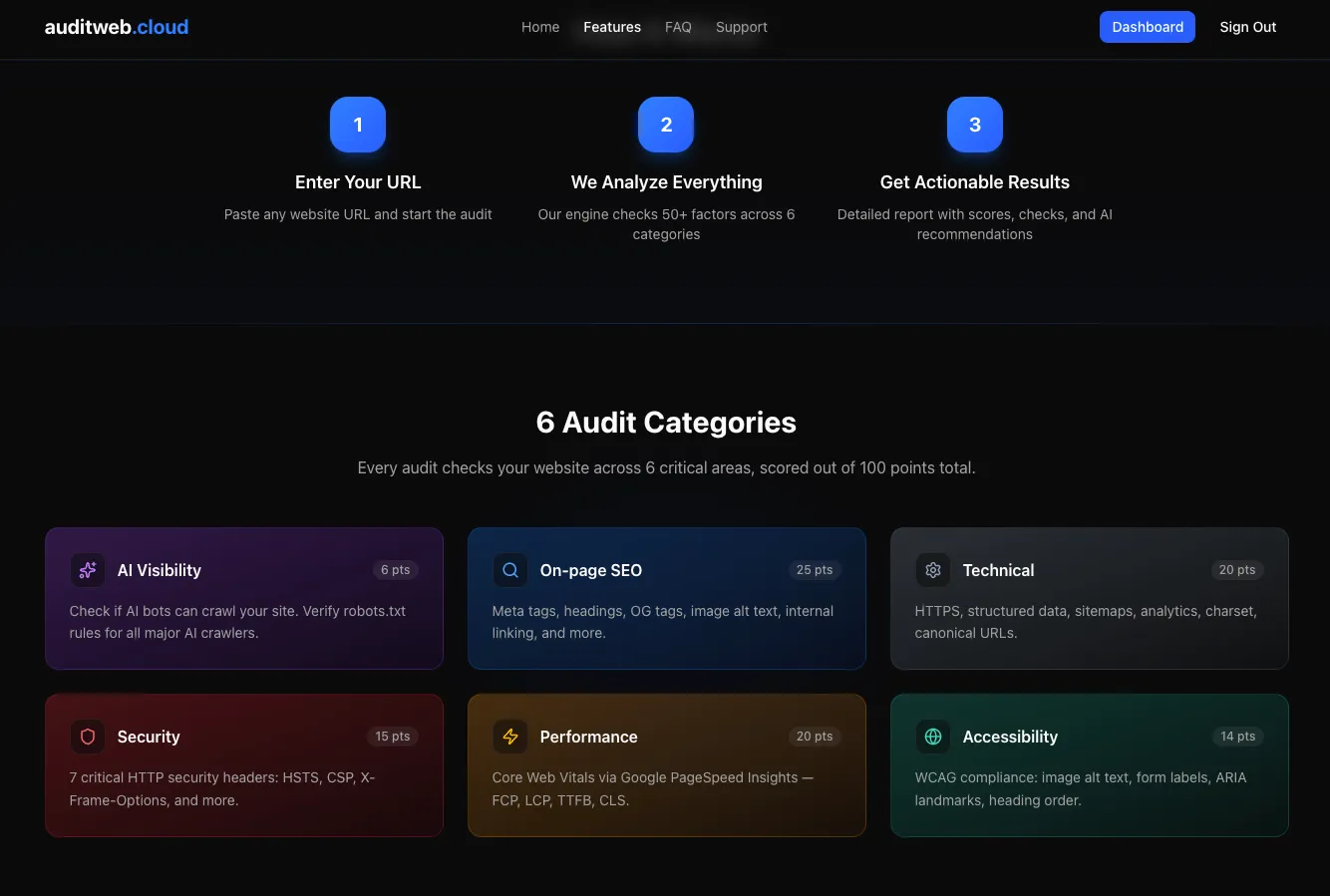This screenshot has width=1330, height=896.
Task: Select Features in the top navigation
Action: pyautogui.click(x=612, y=27)
